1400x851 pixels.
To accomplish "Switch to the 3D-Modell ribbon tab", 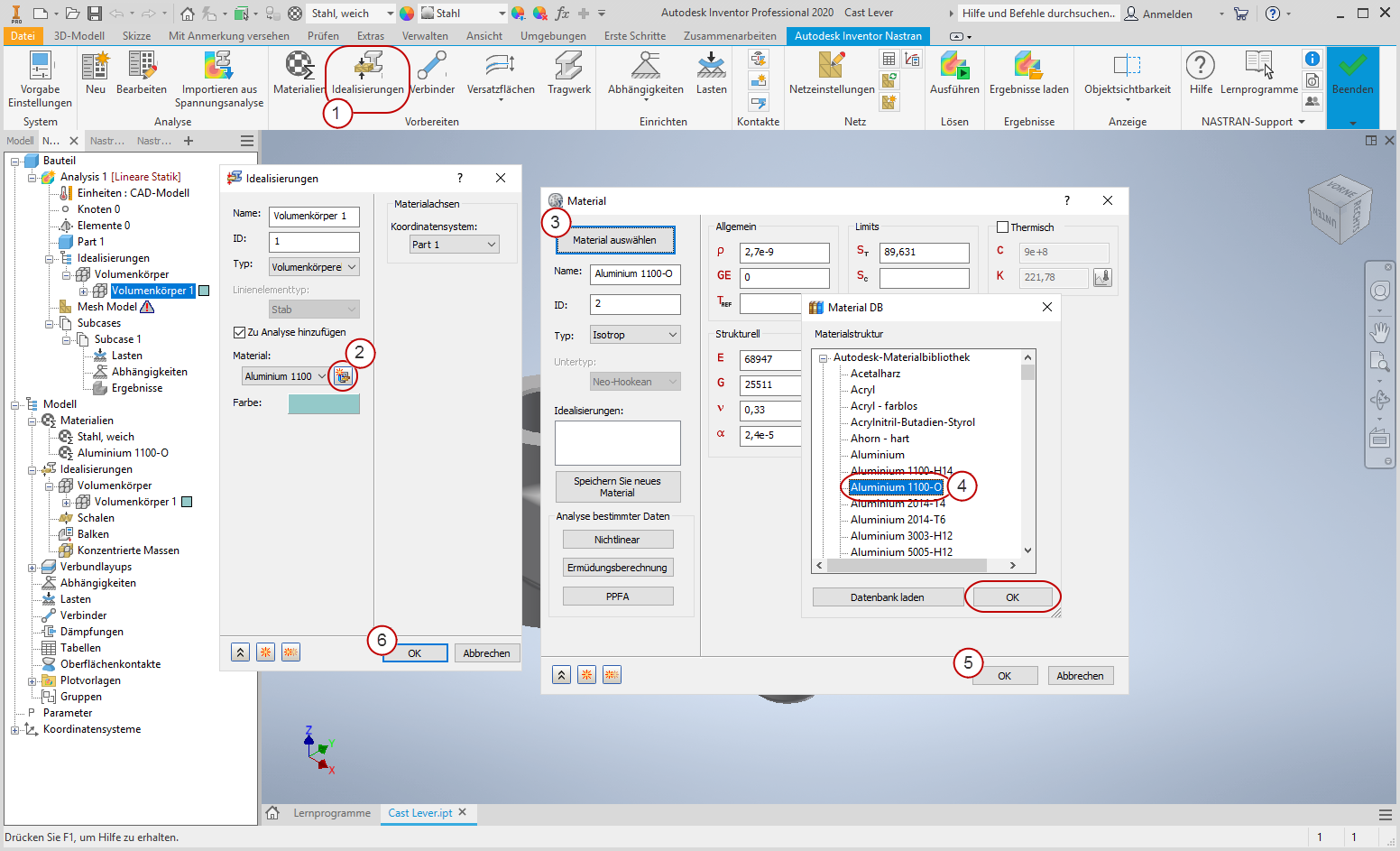I will pyautogui.click(x=79, y=36).
